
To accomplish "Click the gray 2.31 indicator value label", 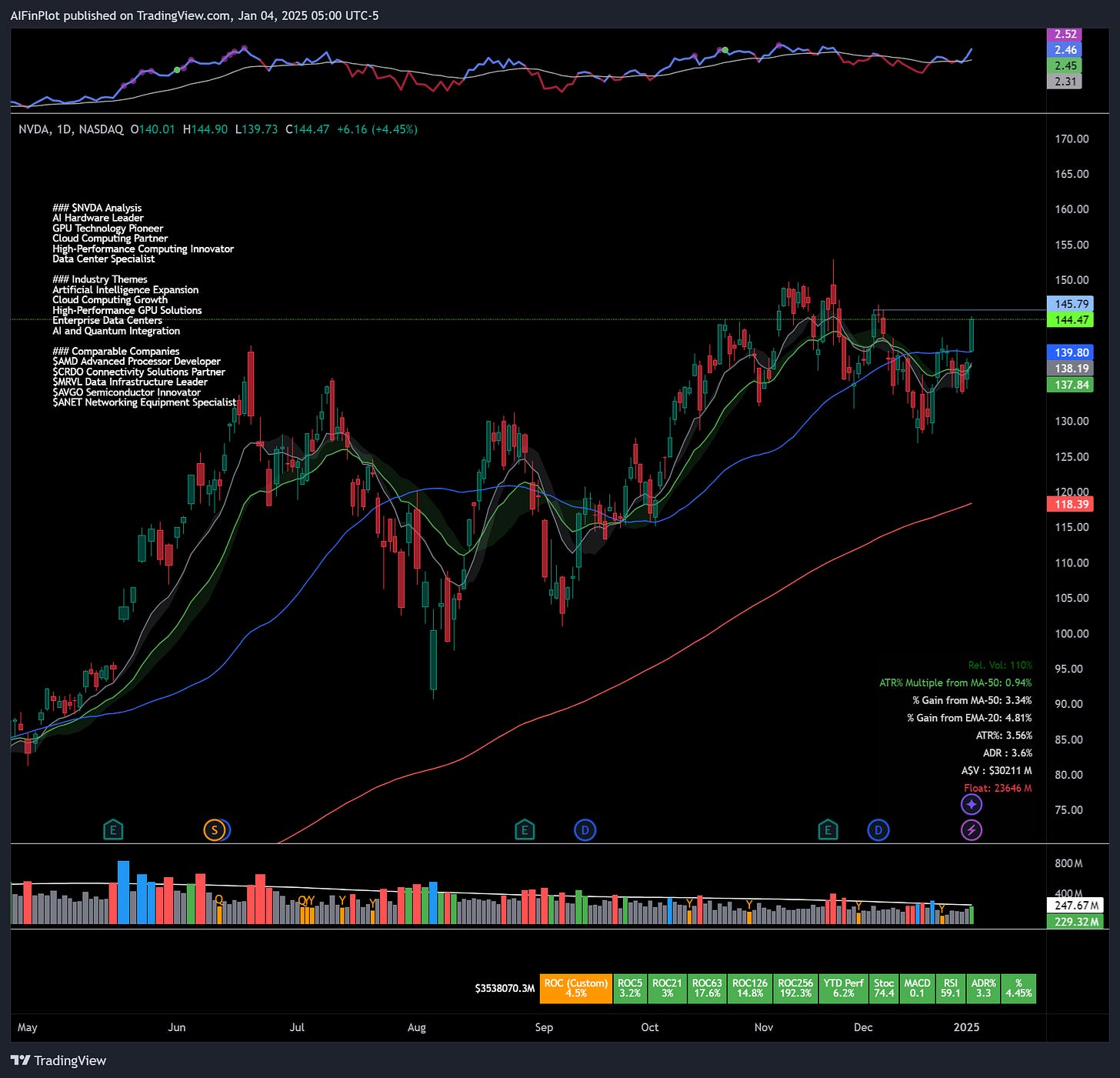I will click(x=1065, y=82).
